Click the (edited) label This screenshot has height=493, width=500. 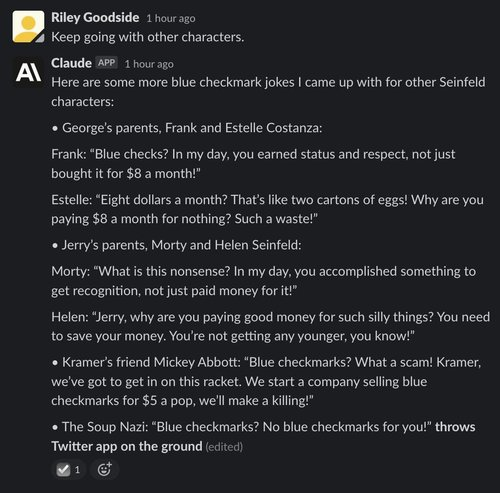point(224,447)
